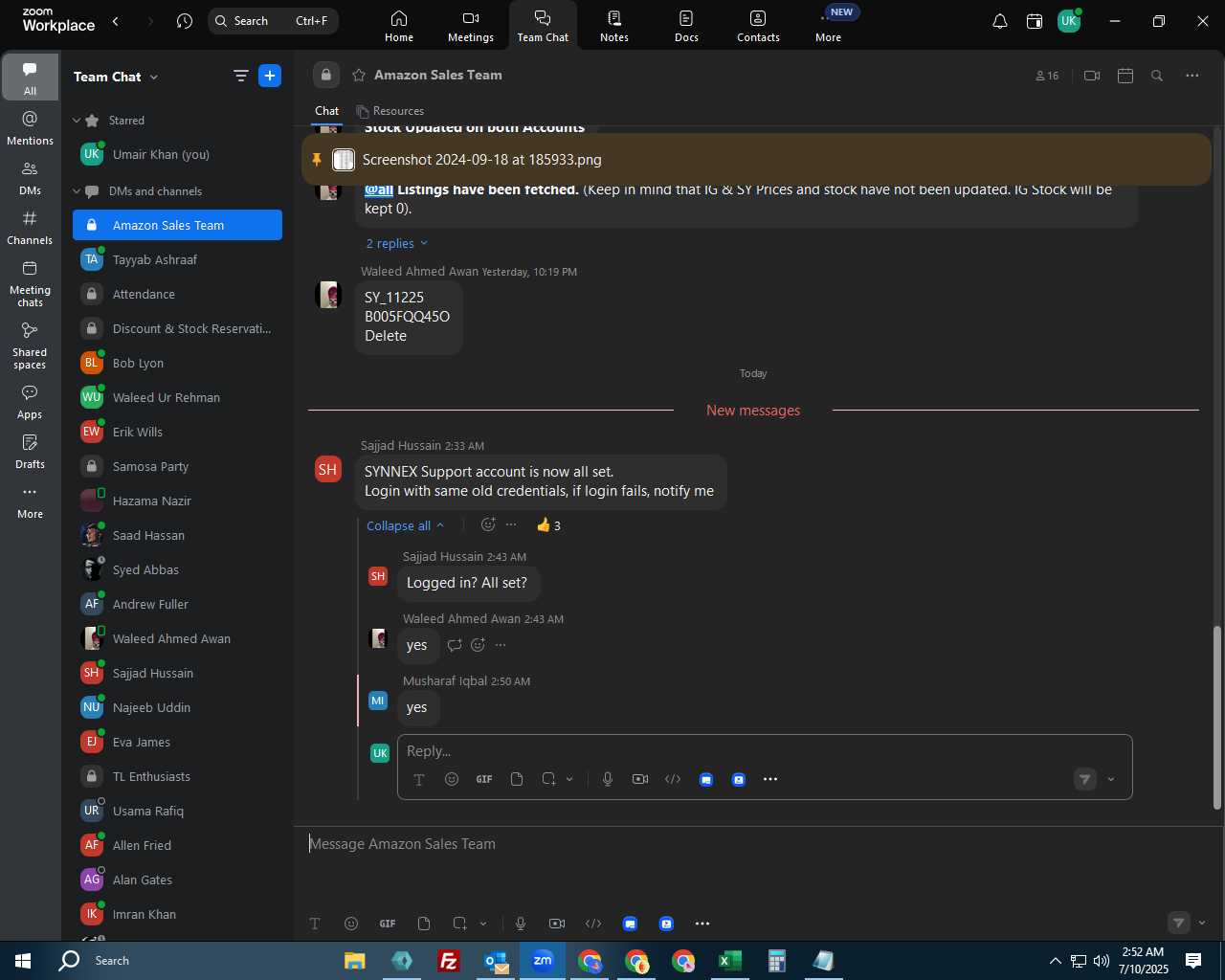Viewport: 1225px width, 980px height.
Task: Open More menu with NEW badge
Action: pos(829,26)
